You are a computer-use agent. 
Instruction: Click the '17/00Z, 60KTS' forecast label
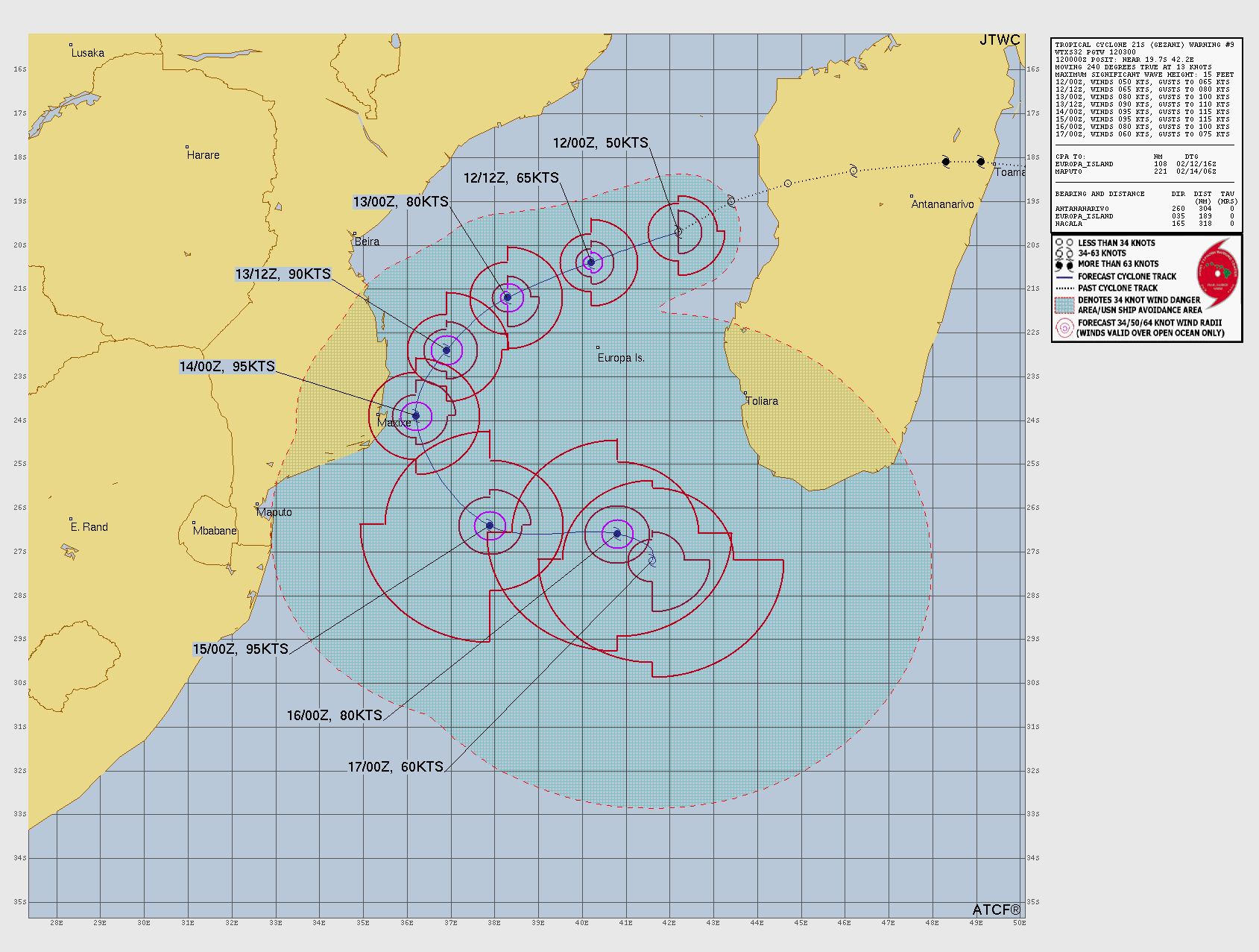(395, 766)
